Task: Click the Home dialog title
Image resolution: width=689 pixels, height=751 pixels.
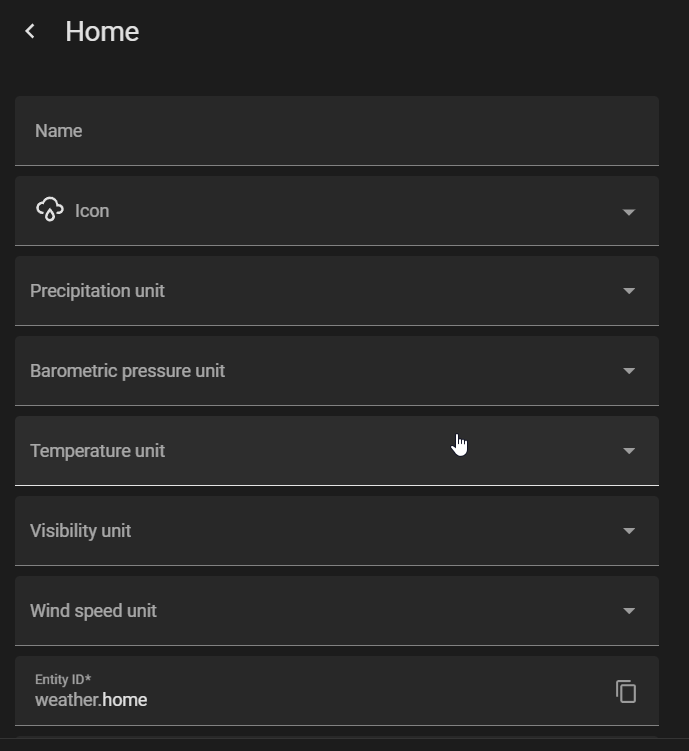Action: pyautogui.click(x=102, y=32)
